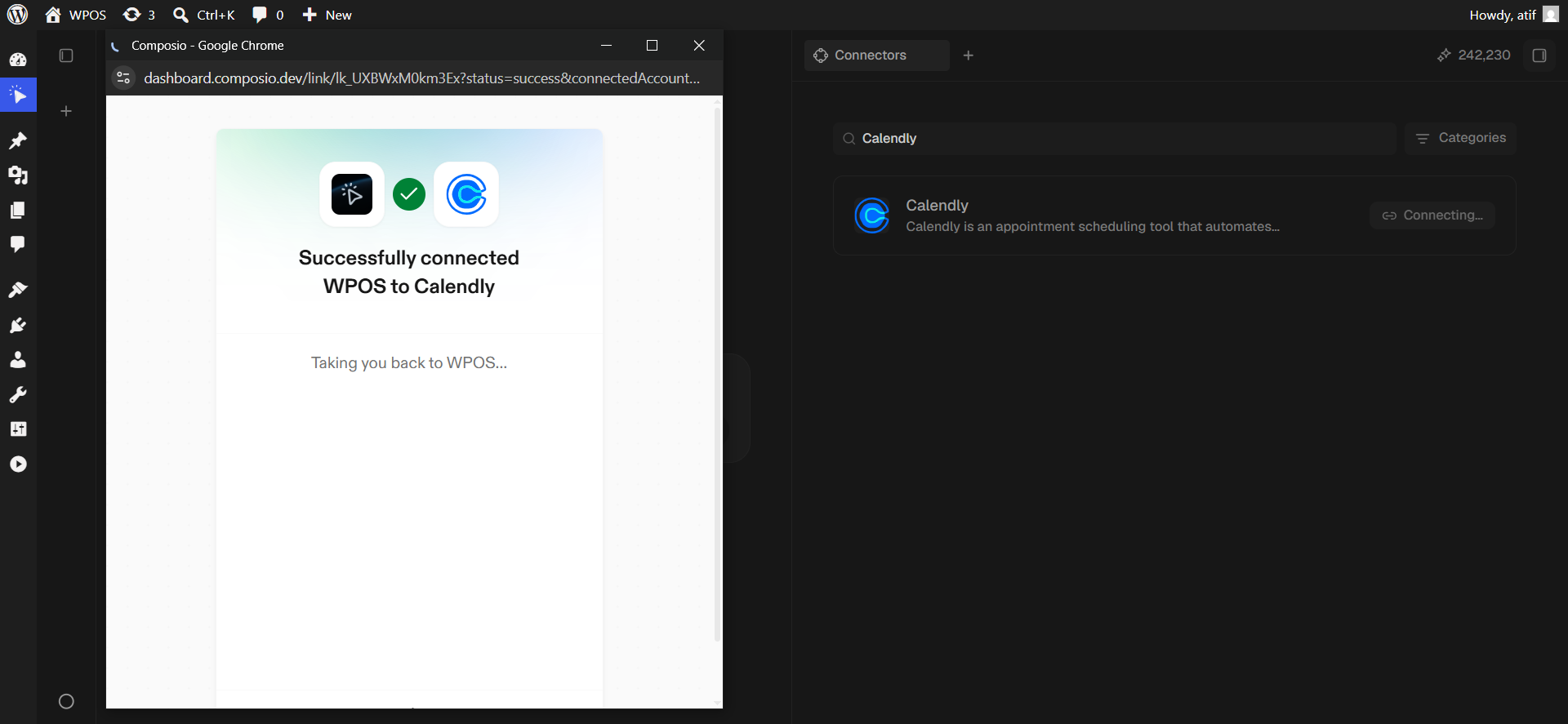Select the active WPOS cursor sidebar icon

[18, 95]
